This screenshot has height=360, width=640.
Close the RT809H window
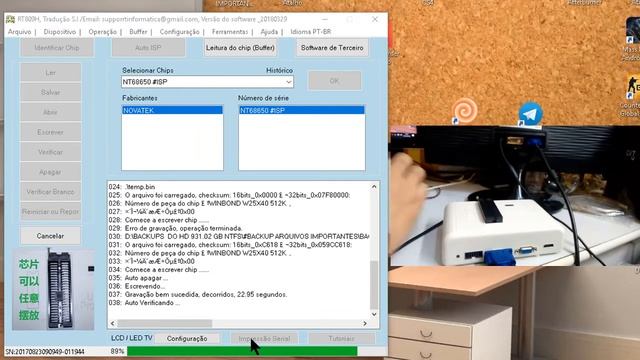375,19
